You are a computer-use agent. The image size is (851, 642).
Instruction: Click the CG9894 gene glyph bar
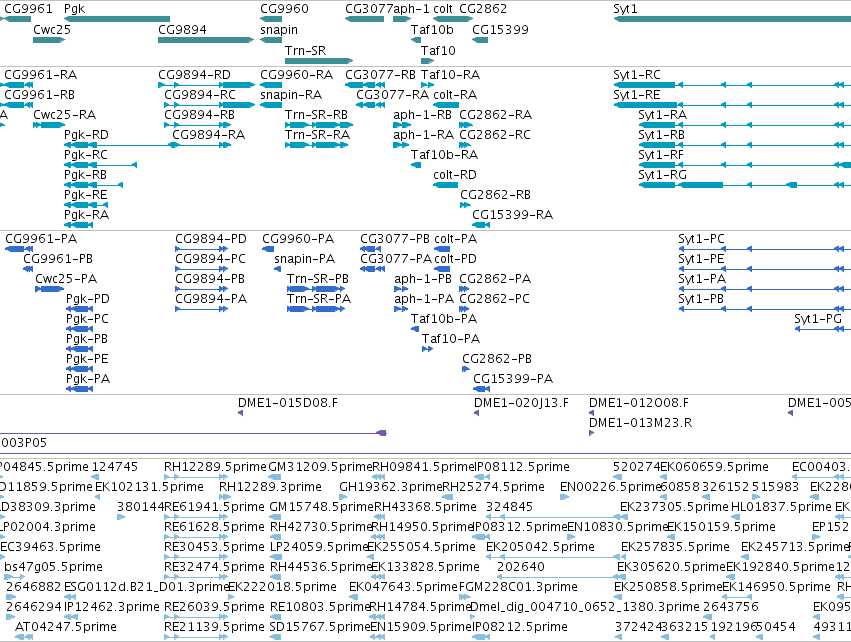206,40
